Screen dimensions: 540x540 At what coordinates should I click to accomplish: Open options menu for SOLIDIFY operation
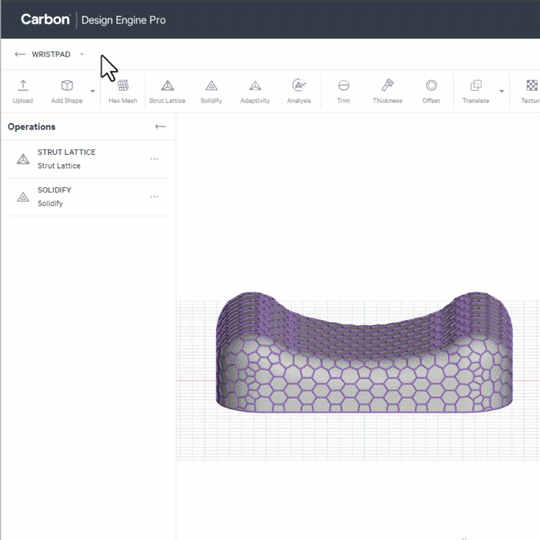154,197
